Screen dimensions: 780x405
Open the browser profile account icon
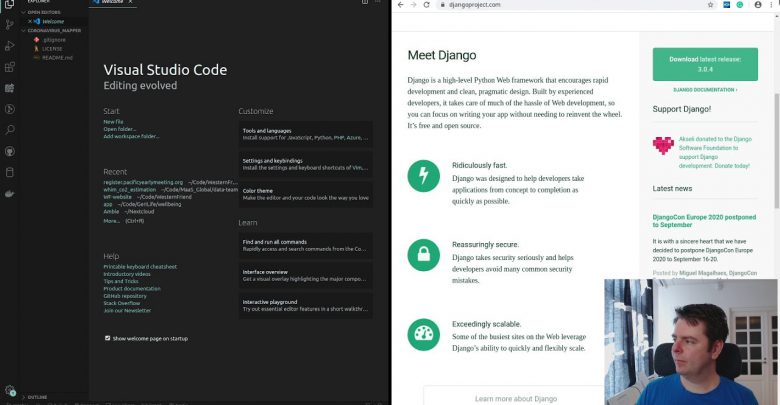point(758,4)
